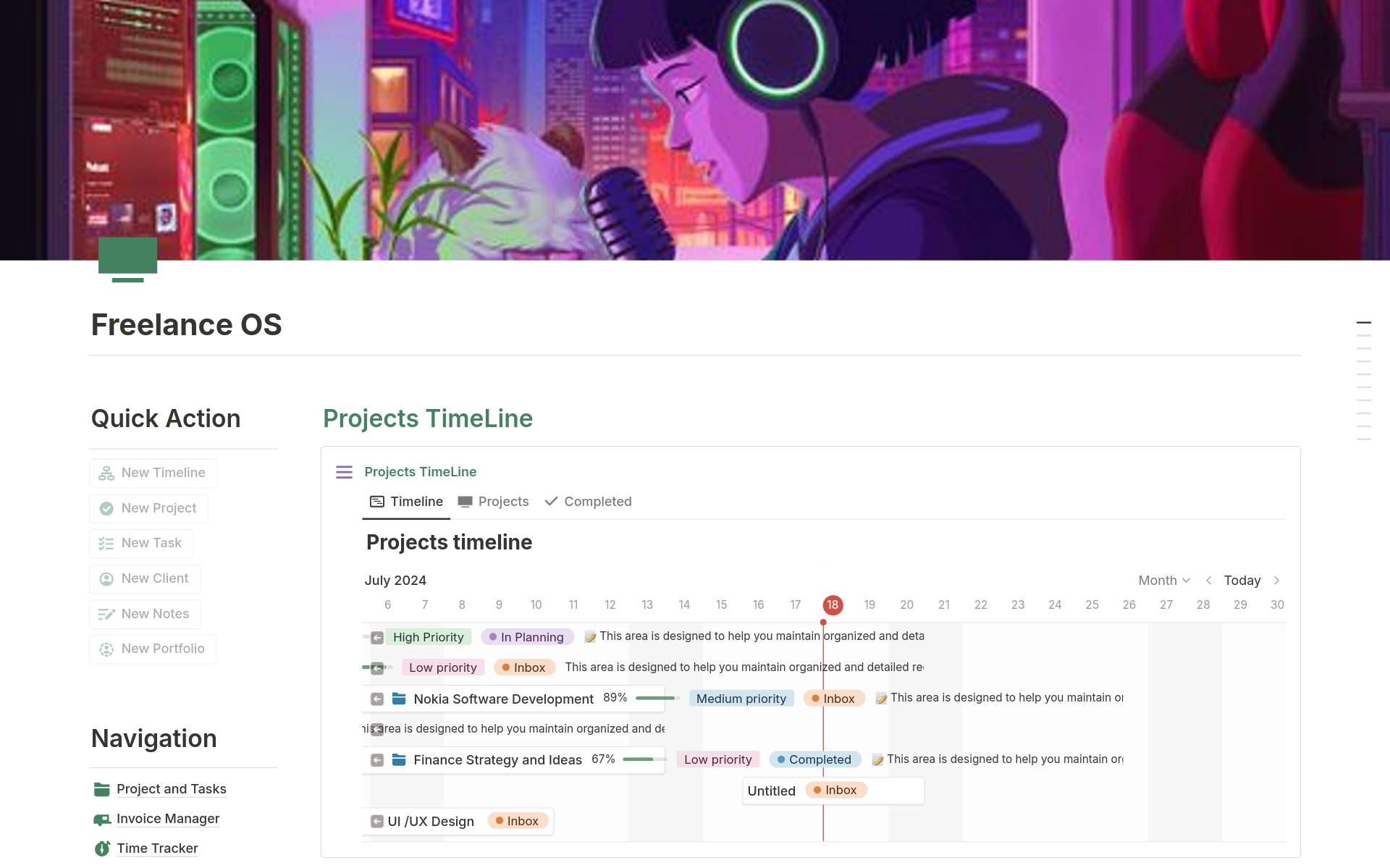Click the back arrow icon beside UI /UX Design
This screenshot has width=1390, height=868.
coord(376,821)
